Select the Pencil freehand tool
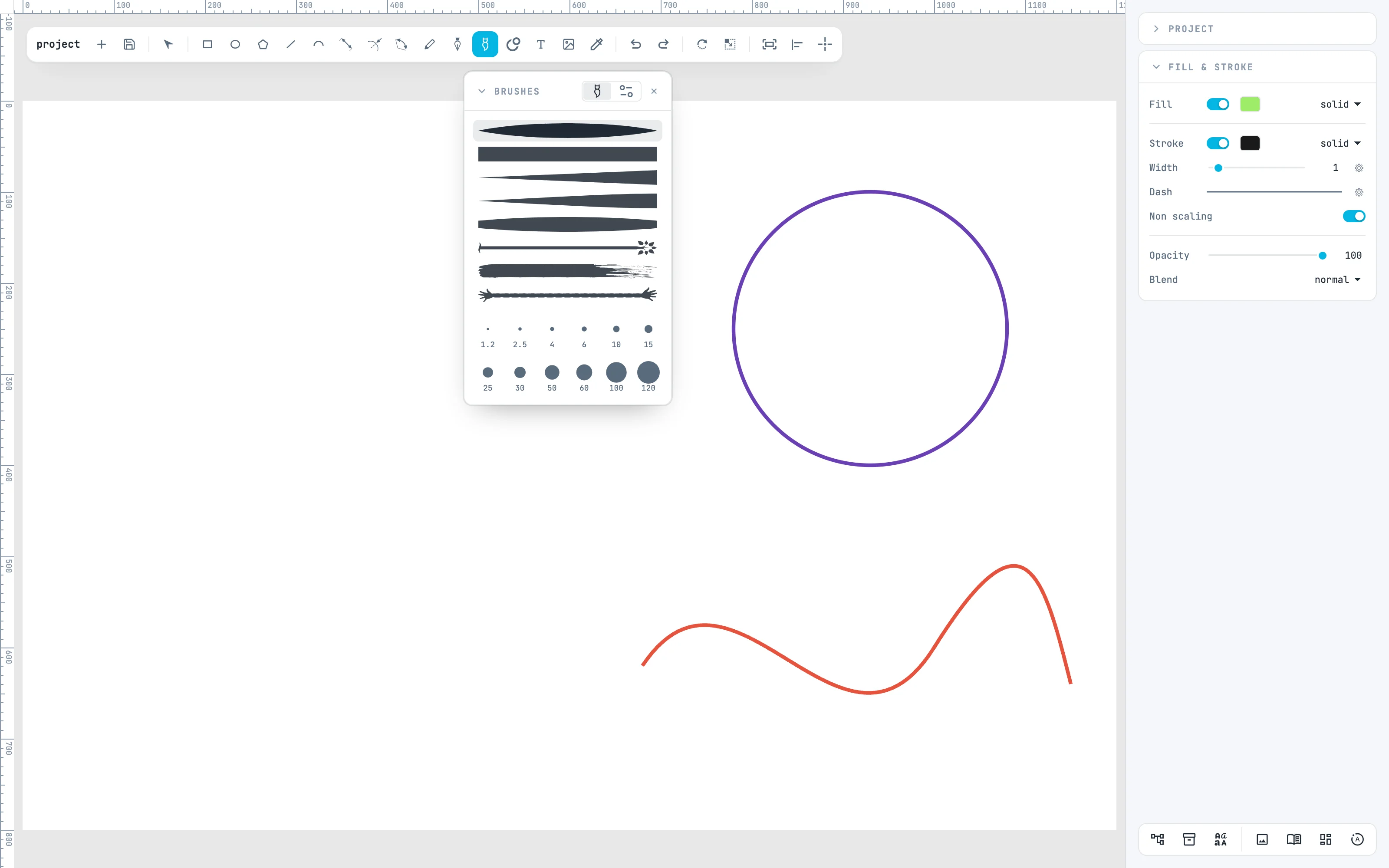The width and height of the screenshot is (1389, 868). coord(429,44)
